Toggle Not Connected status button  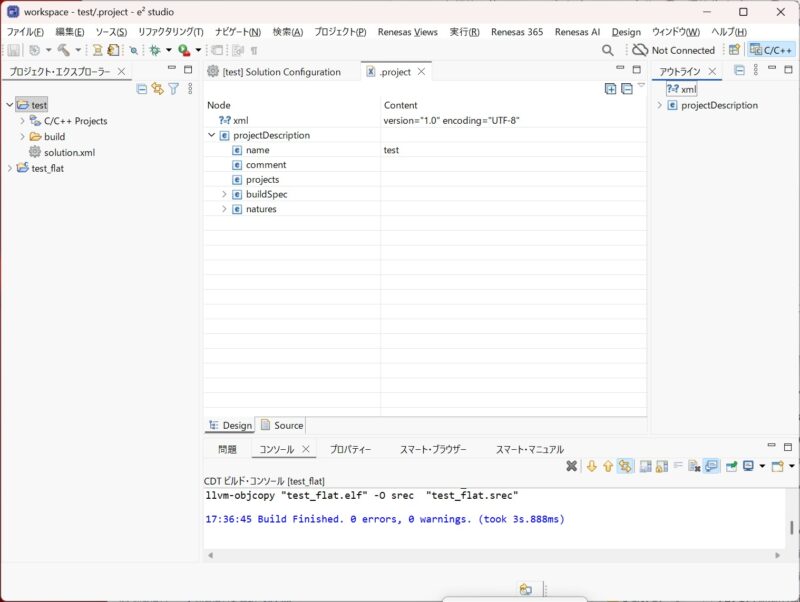(673, 50)
